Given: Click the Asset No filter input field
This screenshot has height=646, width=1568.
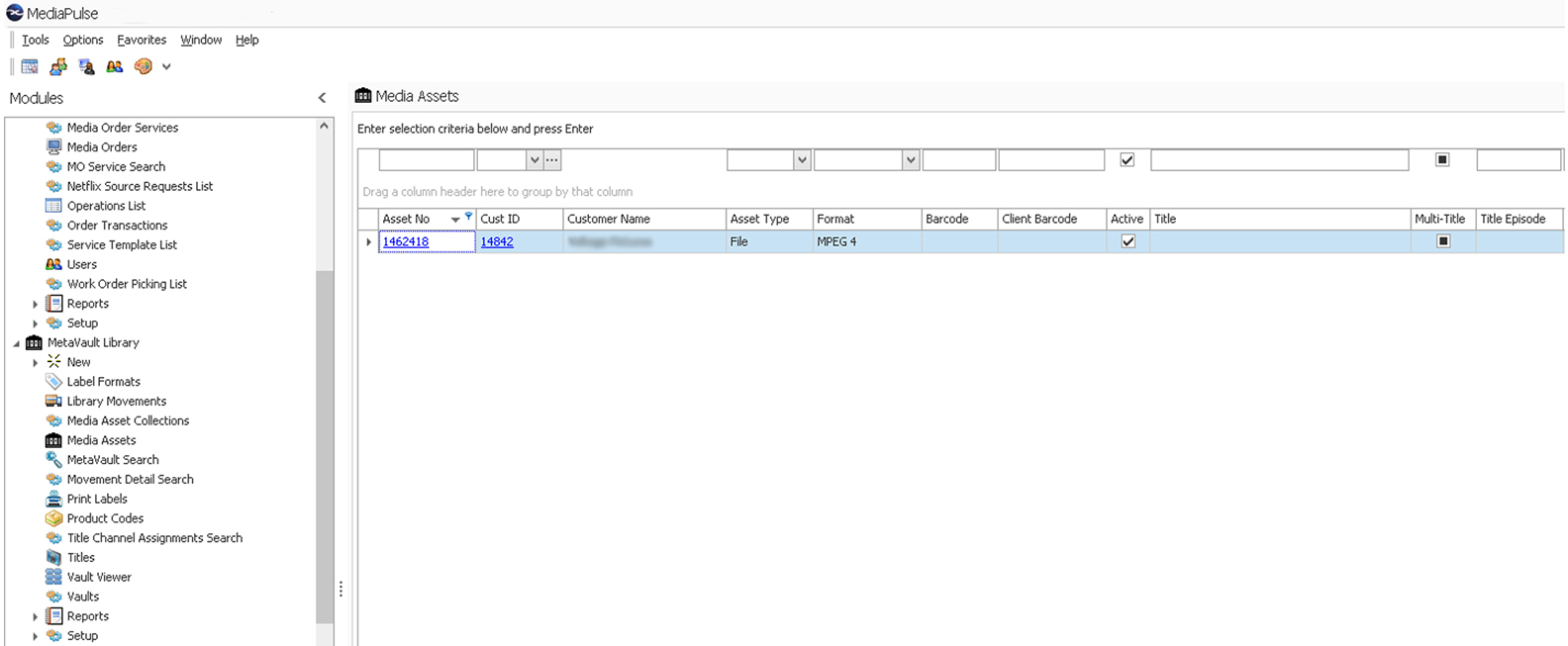Looking at the screenshot, I should [427, 159].
